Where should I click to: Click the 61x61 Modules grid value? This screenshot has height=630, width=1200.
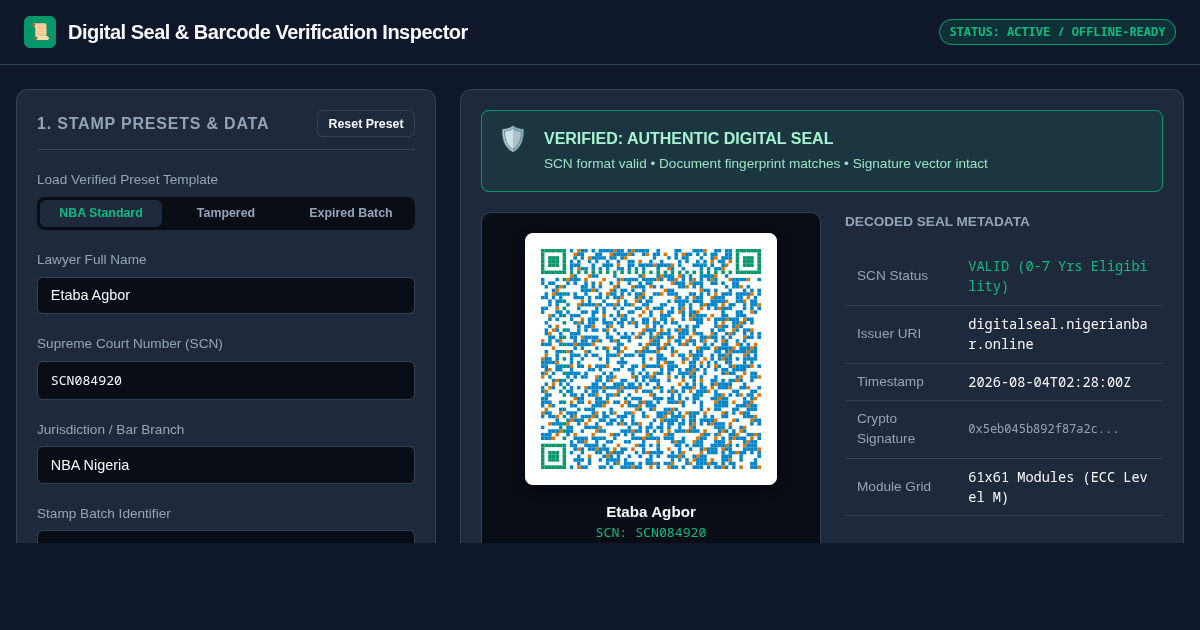pos(1058,487)
